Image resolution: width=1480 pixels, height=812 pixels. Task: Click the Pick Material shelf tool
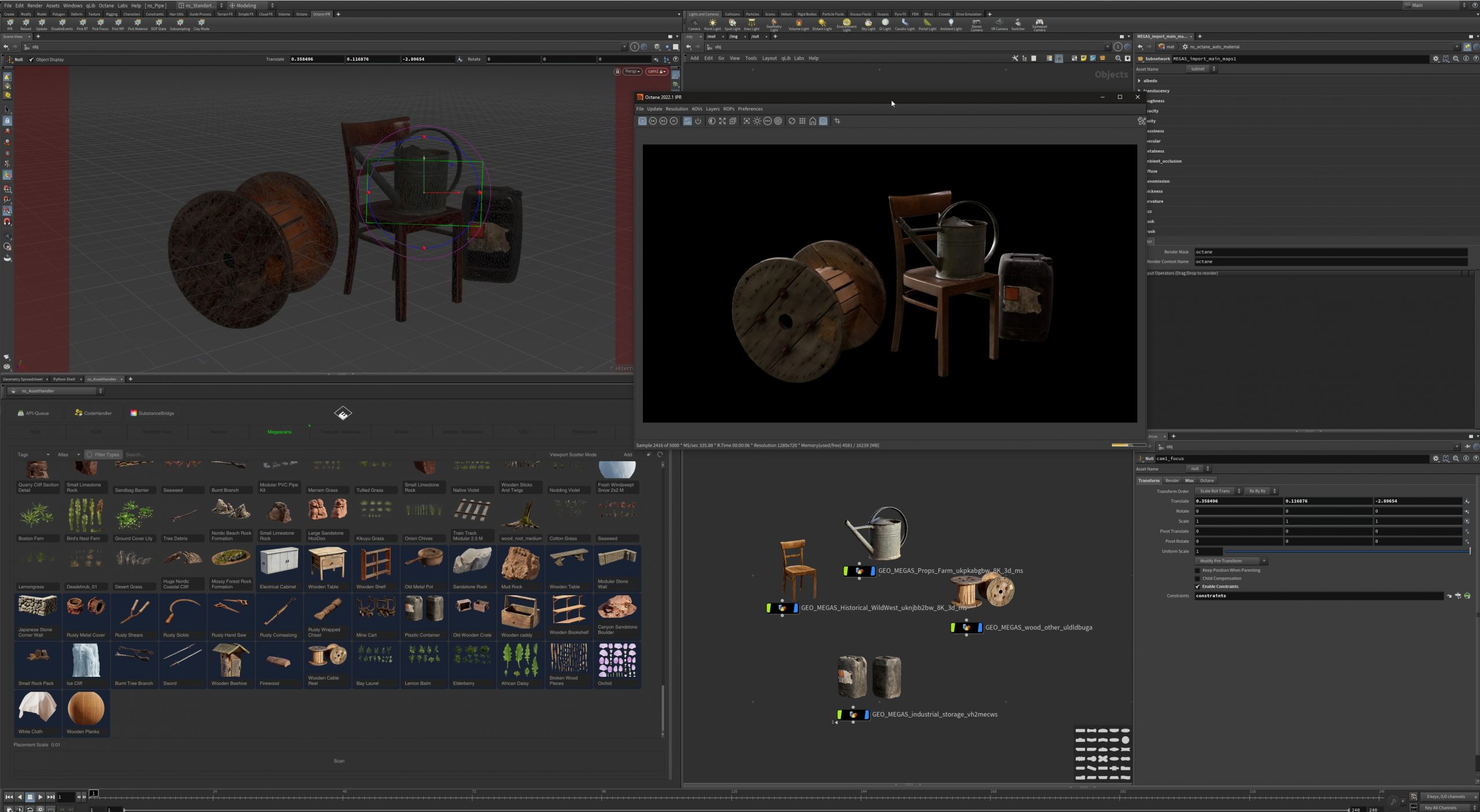point(138,24)
